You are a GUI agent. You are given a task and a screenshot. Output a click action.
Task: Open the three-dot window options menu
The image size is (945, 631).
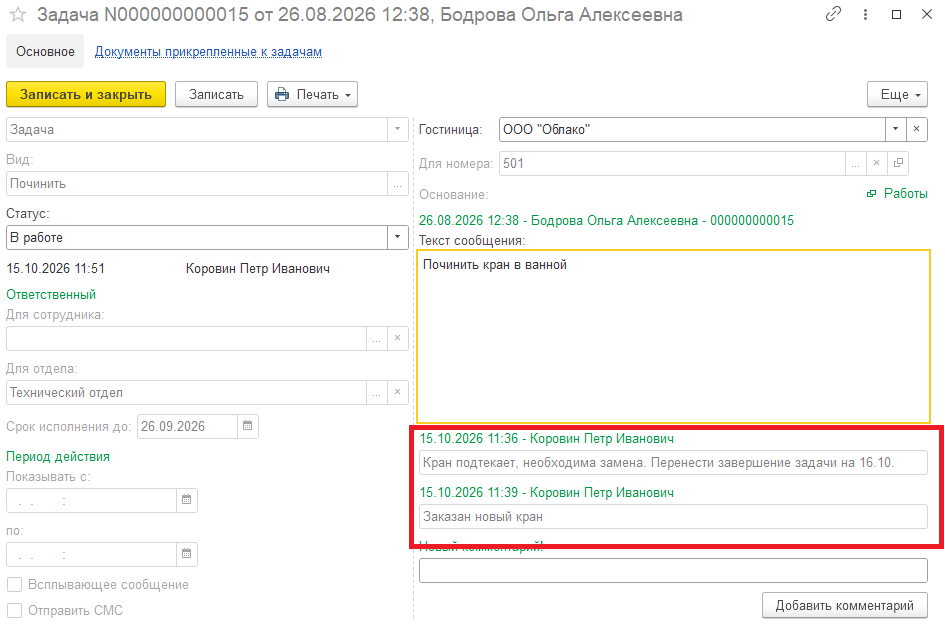(865, 14)
